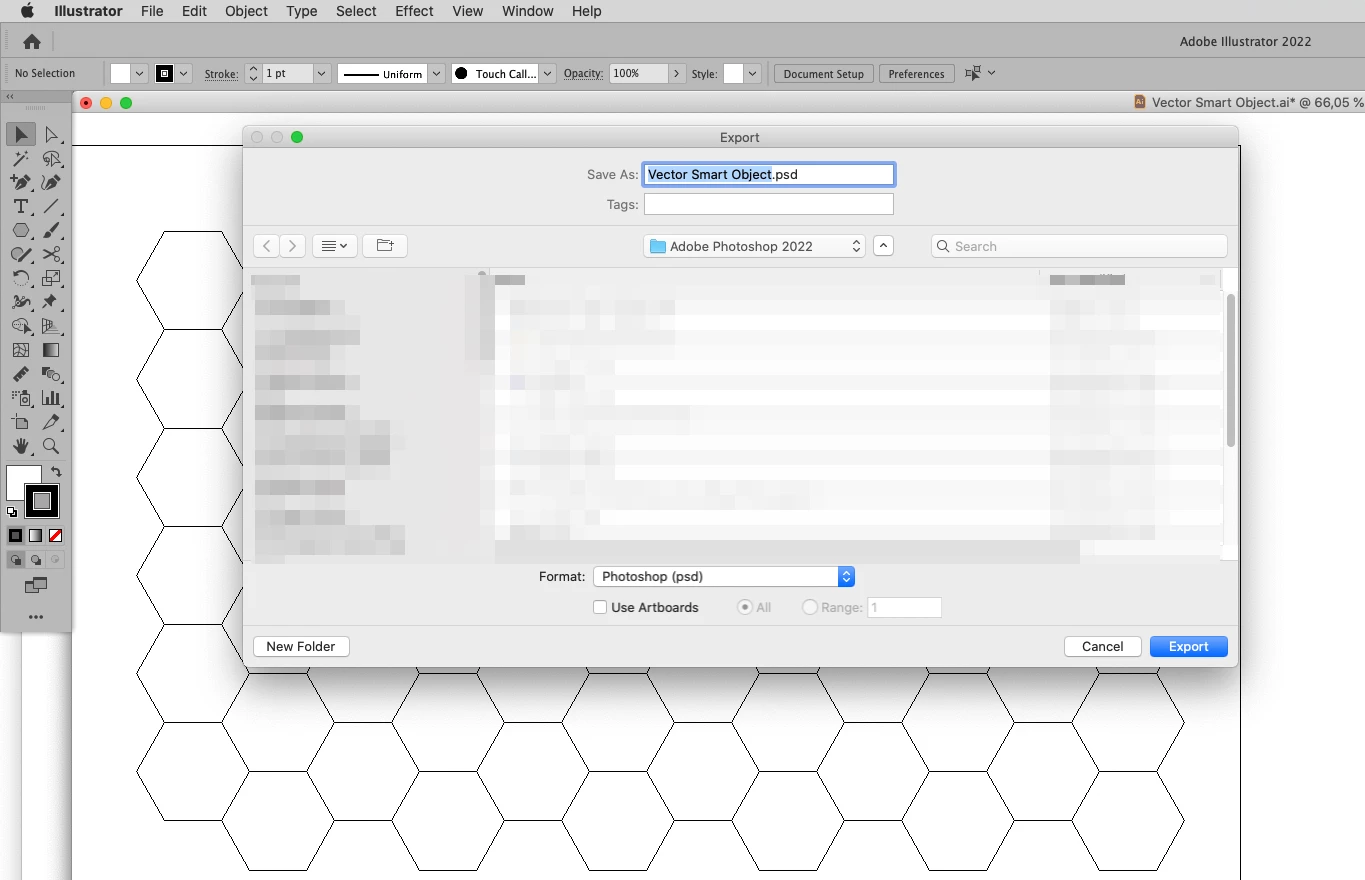Open the Adobe Photoshop 2022 location dropdown

click(x=754, y=246)
